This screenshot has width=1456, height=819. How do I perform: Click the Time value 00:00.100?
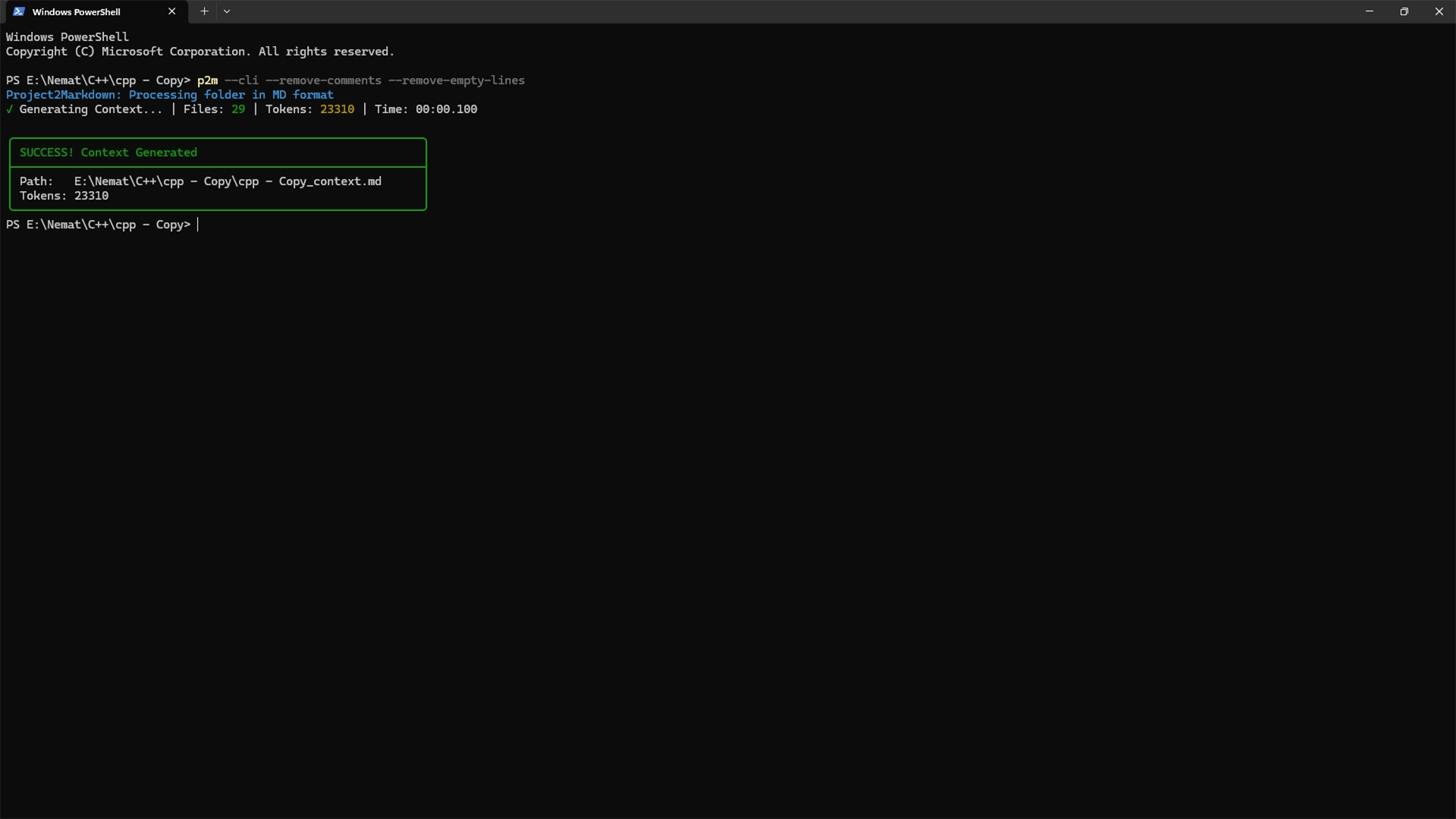tap(447, 109)
